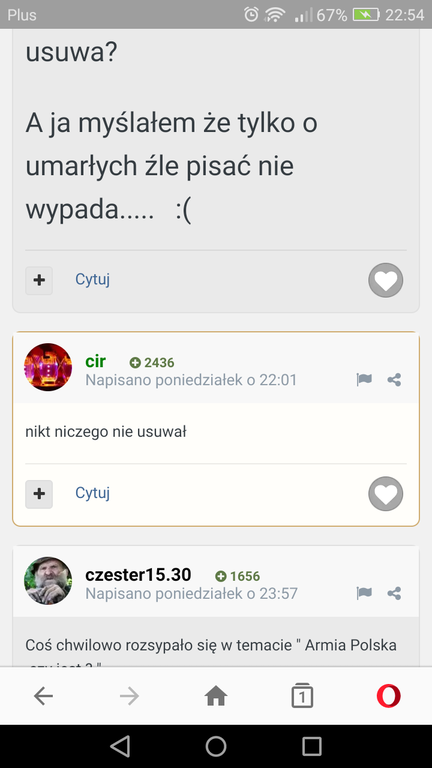This screenshot has height=768, width=432.
Task: Tap the heart icon on the top post
Action: (385, 280)
